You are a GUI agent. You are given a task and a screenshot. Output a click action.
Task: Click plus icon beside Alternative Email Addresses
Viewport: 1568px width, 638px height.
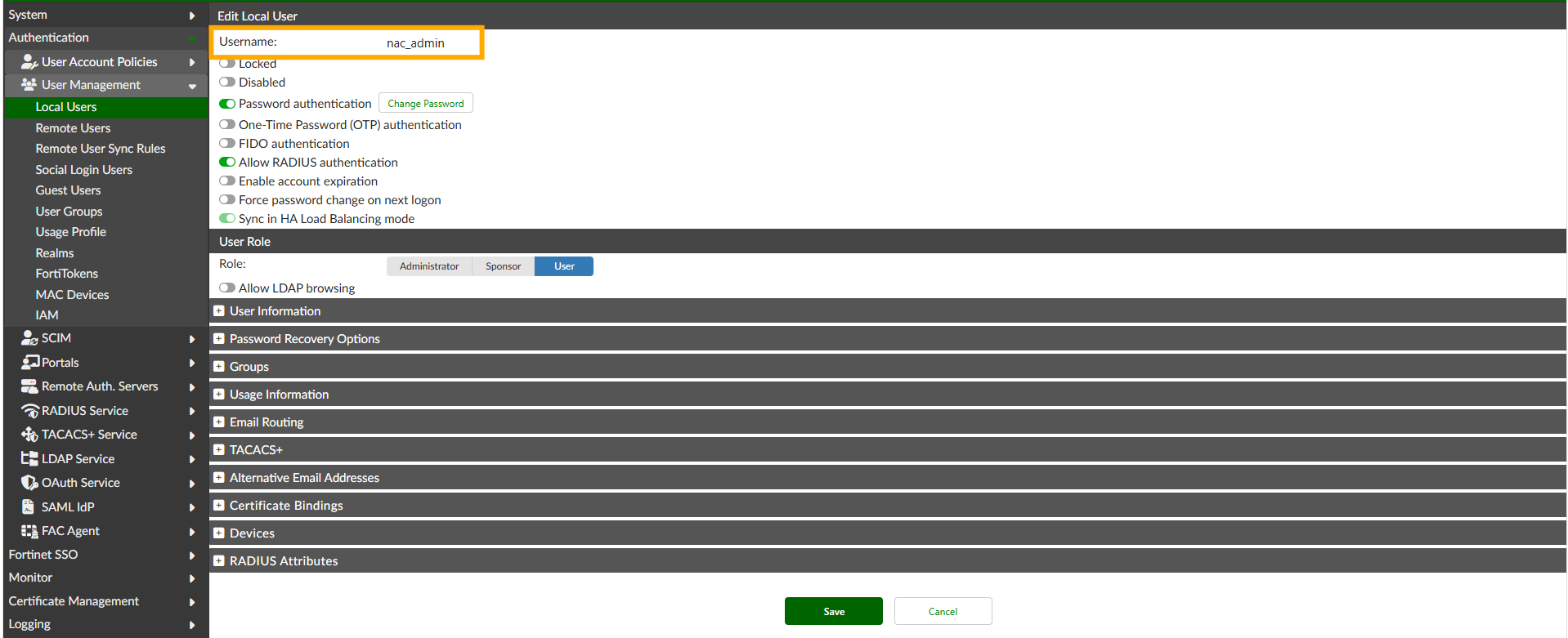click(219, 478)
